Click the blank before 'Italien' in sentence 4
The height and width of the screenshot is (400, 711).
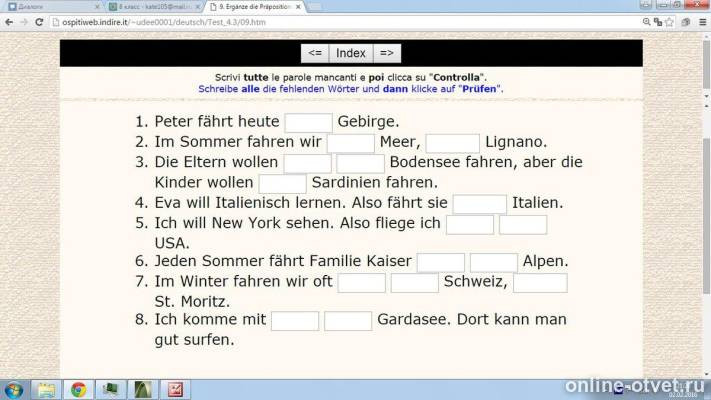click(480, 204)
